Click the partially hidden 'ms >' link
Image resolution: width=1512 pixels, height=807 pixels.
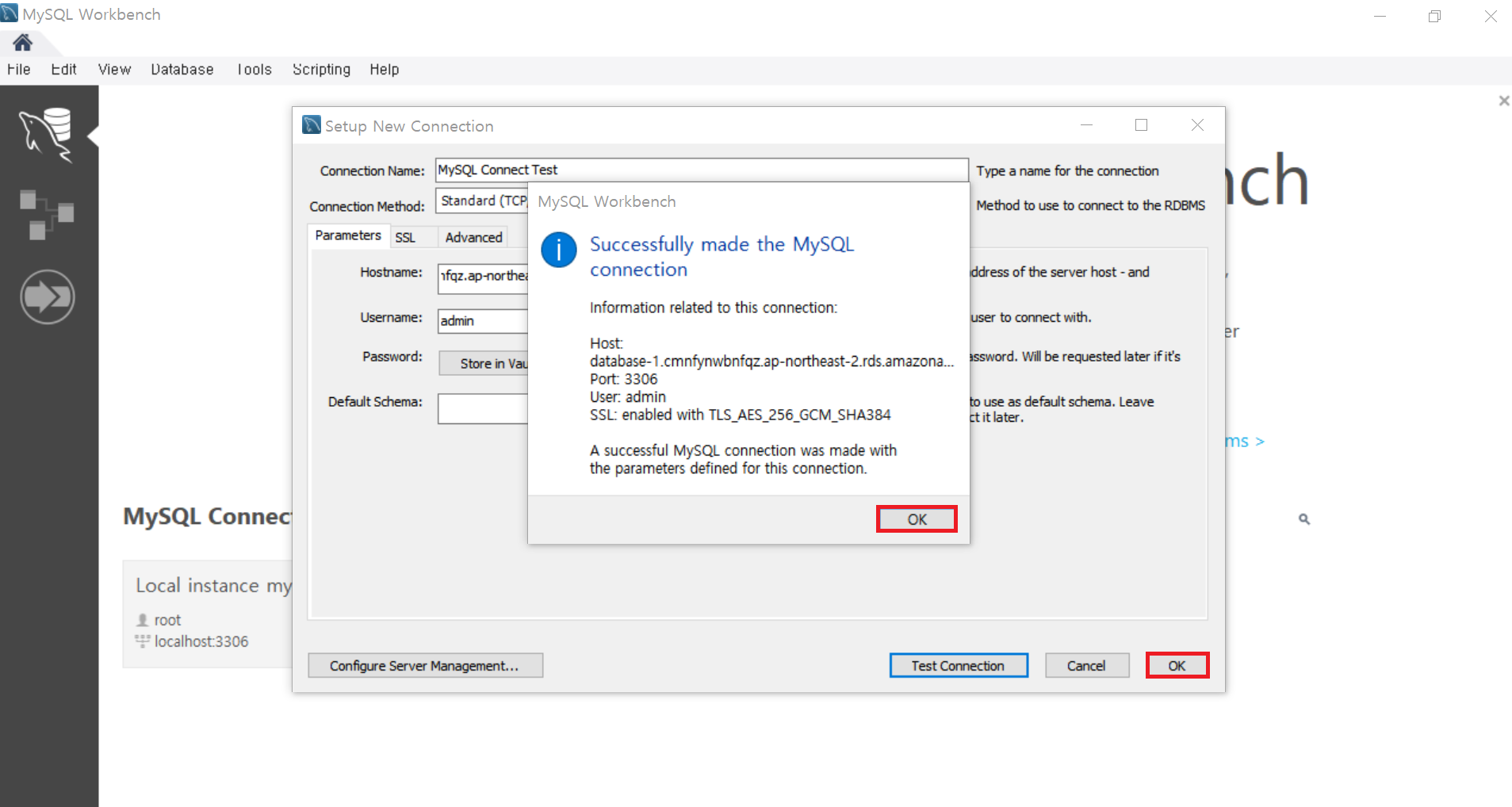click(1245, 441)
